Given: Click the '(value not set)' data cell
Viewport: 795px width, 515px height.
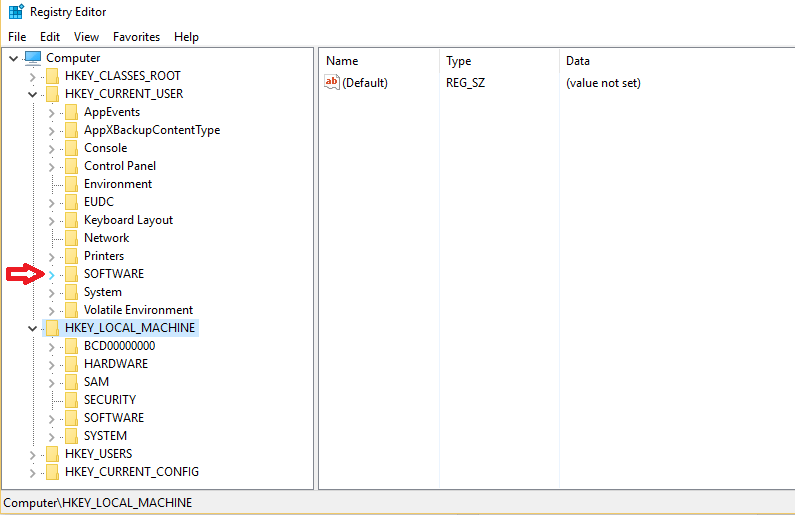Looking at the screenshot, I should tap(603, 83).
